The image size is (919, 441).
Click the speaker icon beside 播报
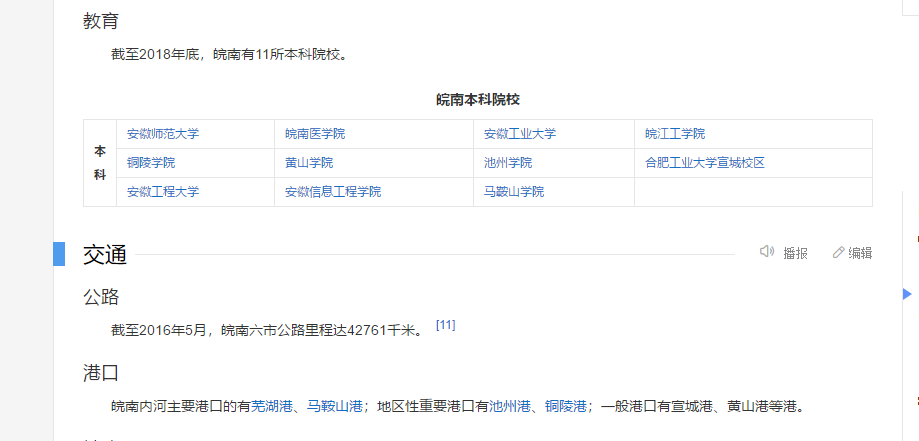tap(767, 252)
